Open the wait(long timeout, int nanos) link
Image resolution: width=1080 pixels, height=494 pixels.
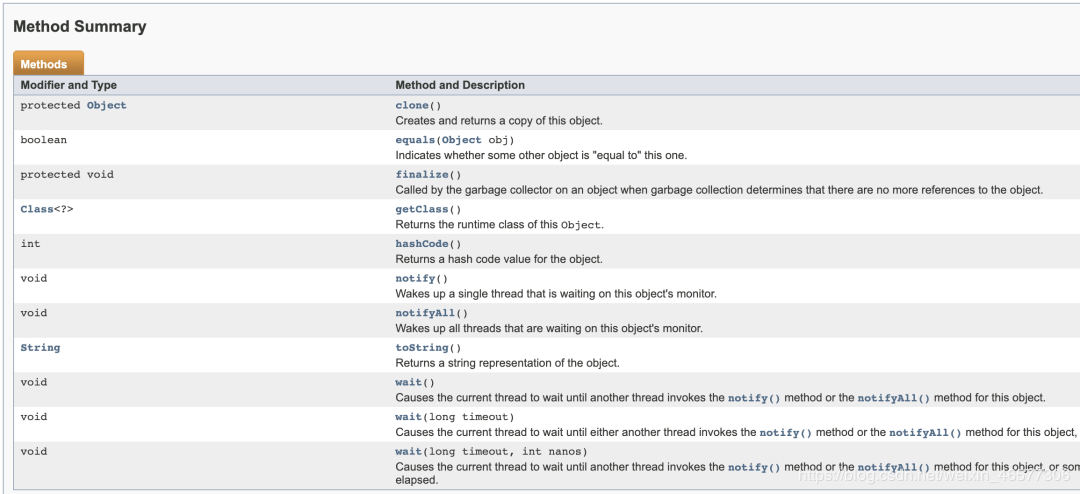click(x=408, y=451)
